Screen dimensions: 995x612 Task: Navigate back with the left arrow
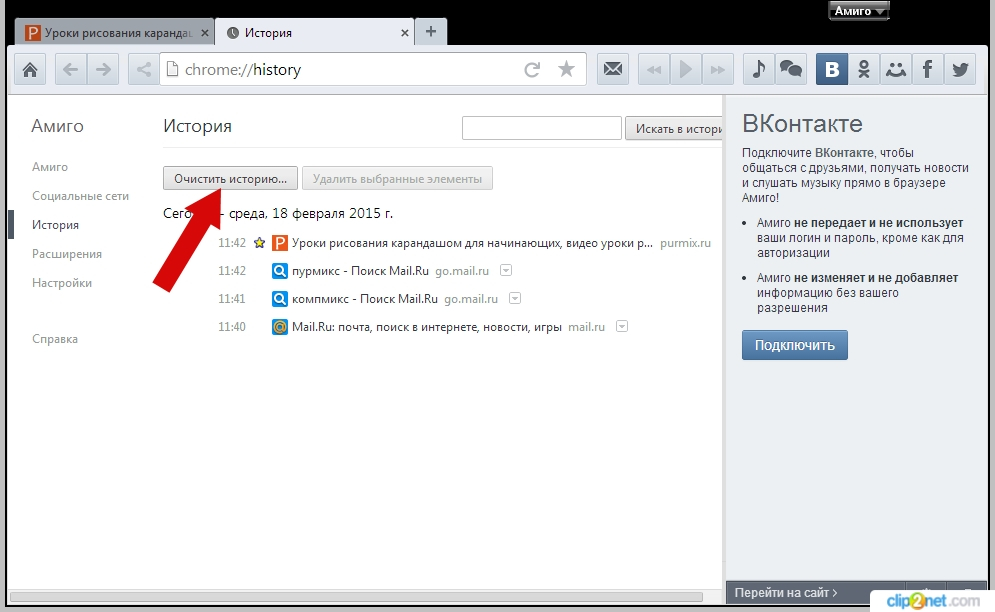pyautogui.click(x=70, y=69)
